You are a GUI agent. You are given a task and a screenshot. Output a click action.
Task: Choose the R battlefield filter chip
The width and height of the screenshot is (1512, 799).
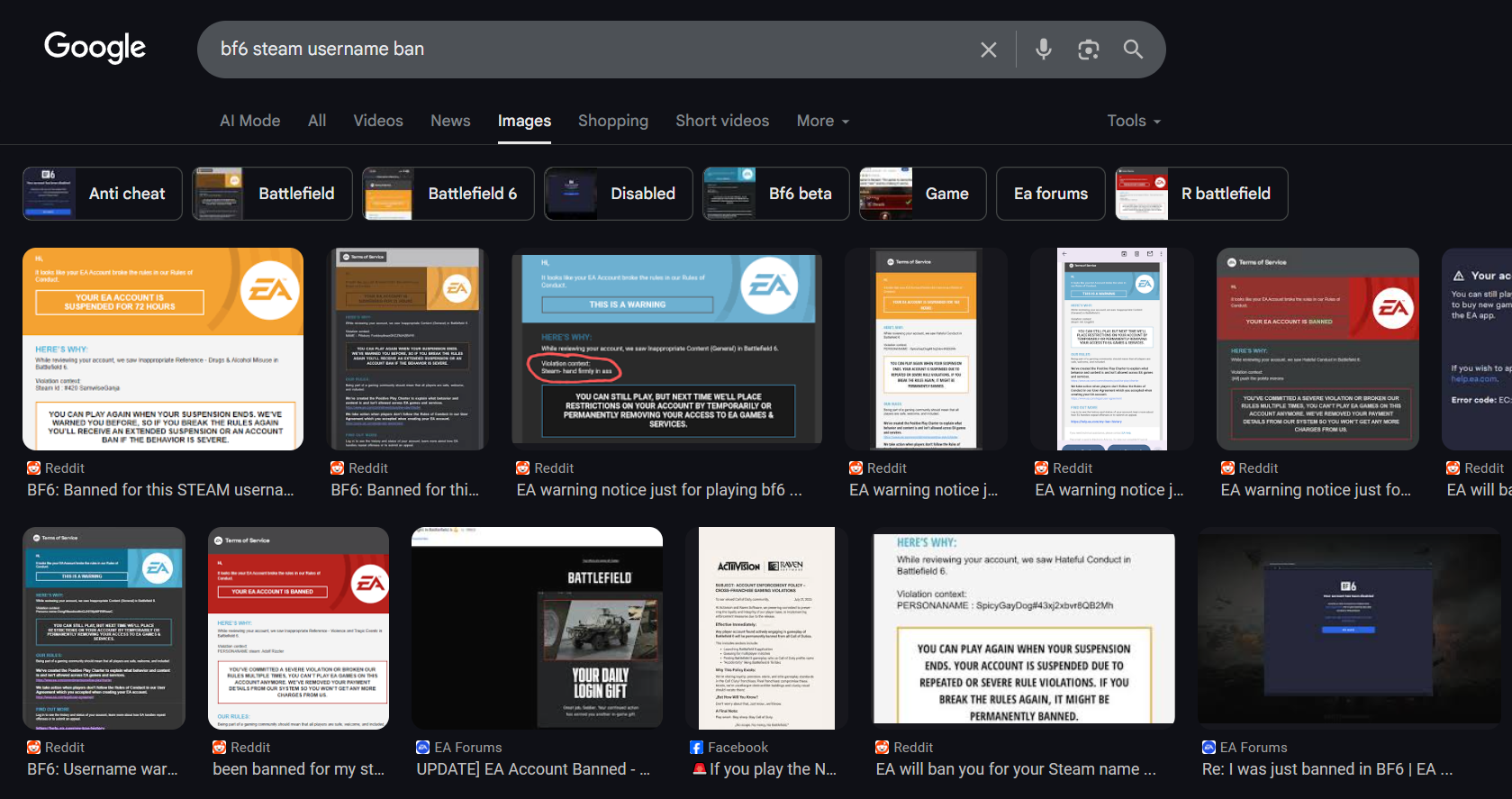coord(1201,194)
